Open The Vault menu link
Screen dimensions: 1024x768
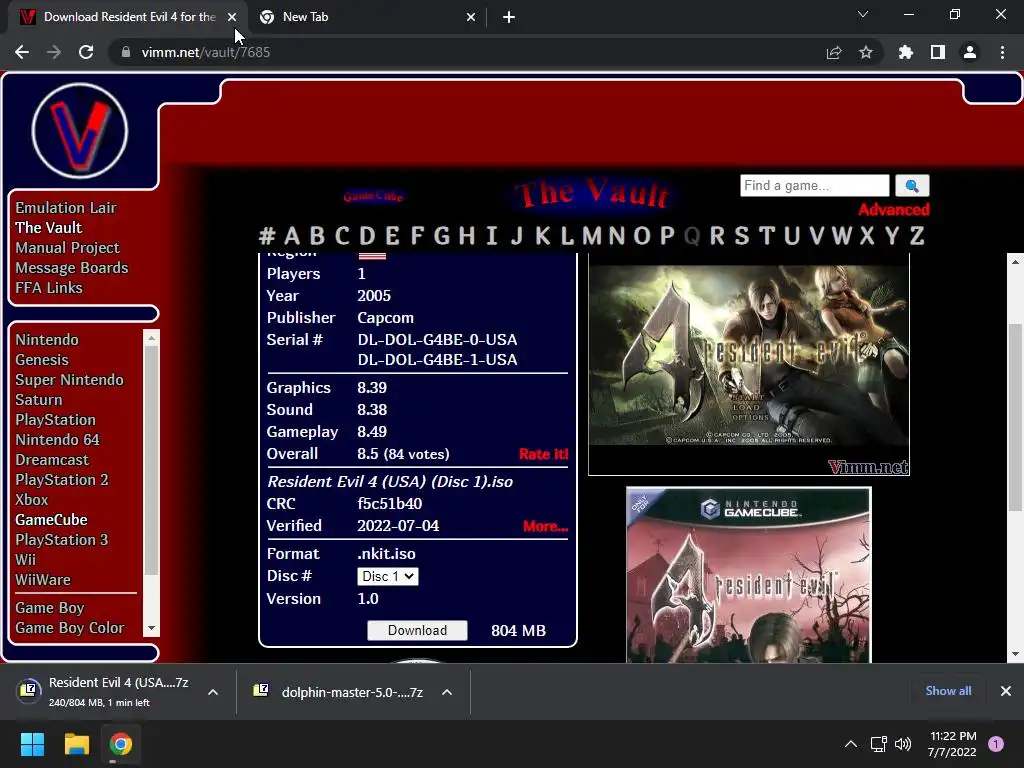coord(48,228)
